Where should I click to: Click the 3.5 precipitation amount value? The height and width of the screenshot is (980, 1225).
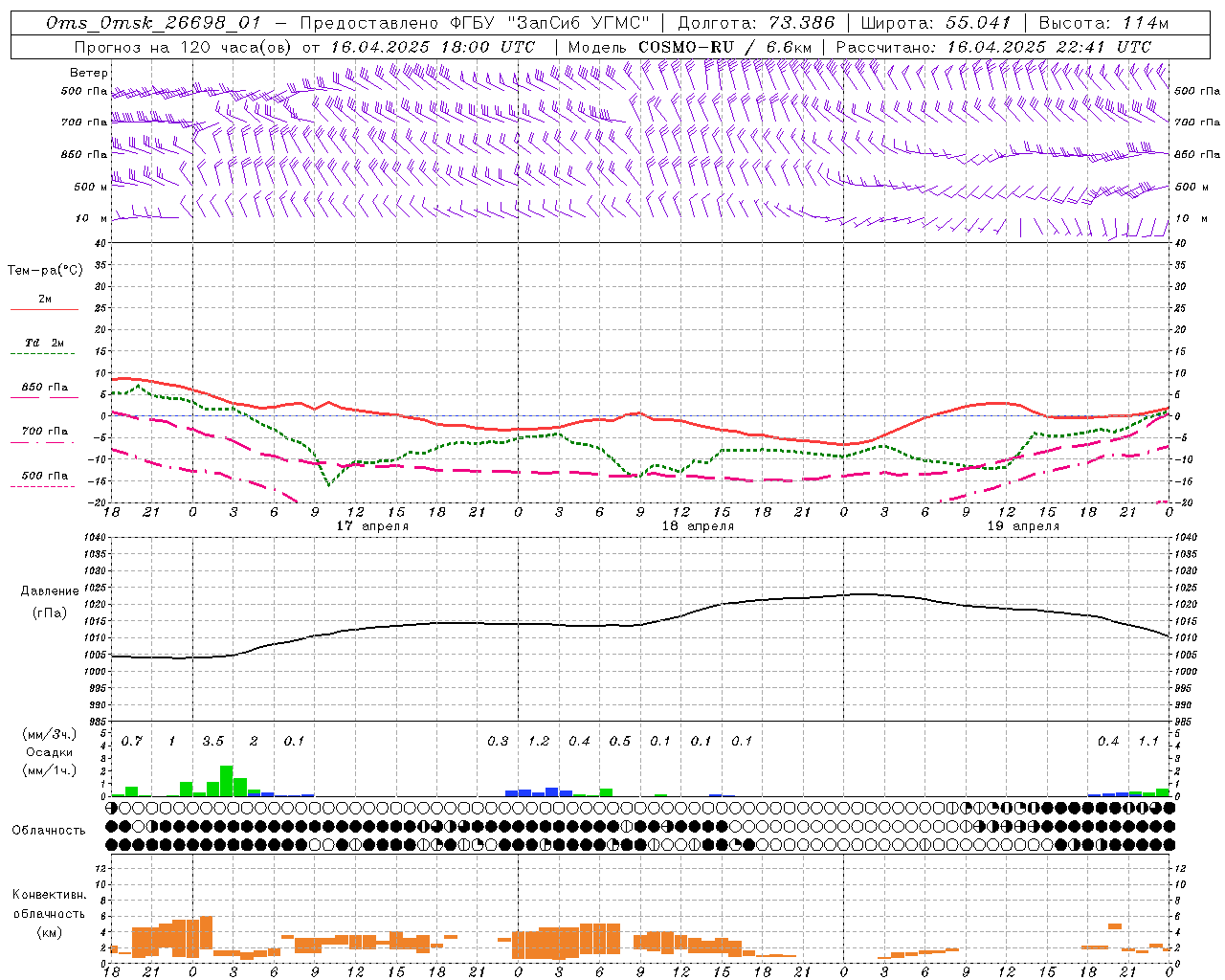pyautogui.click(x=212, y=742)
